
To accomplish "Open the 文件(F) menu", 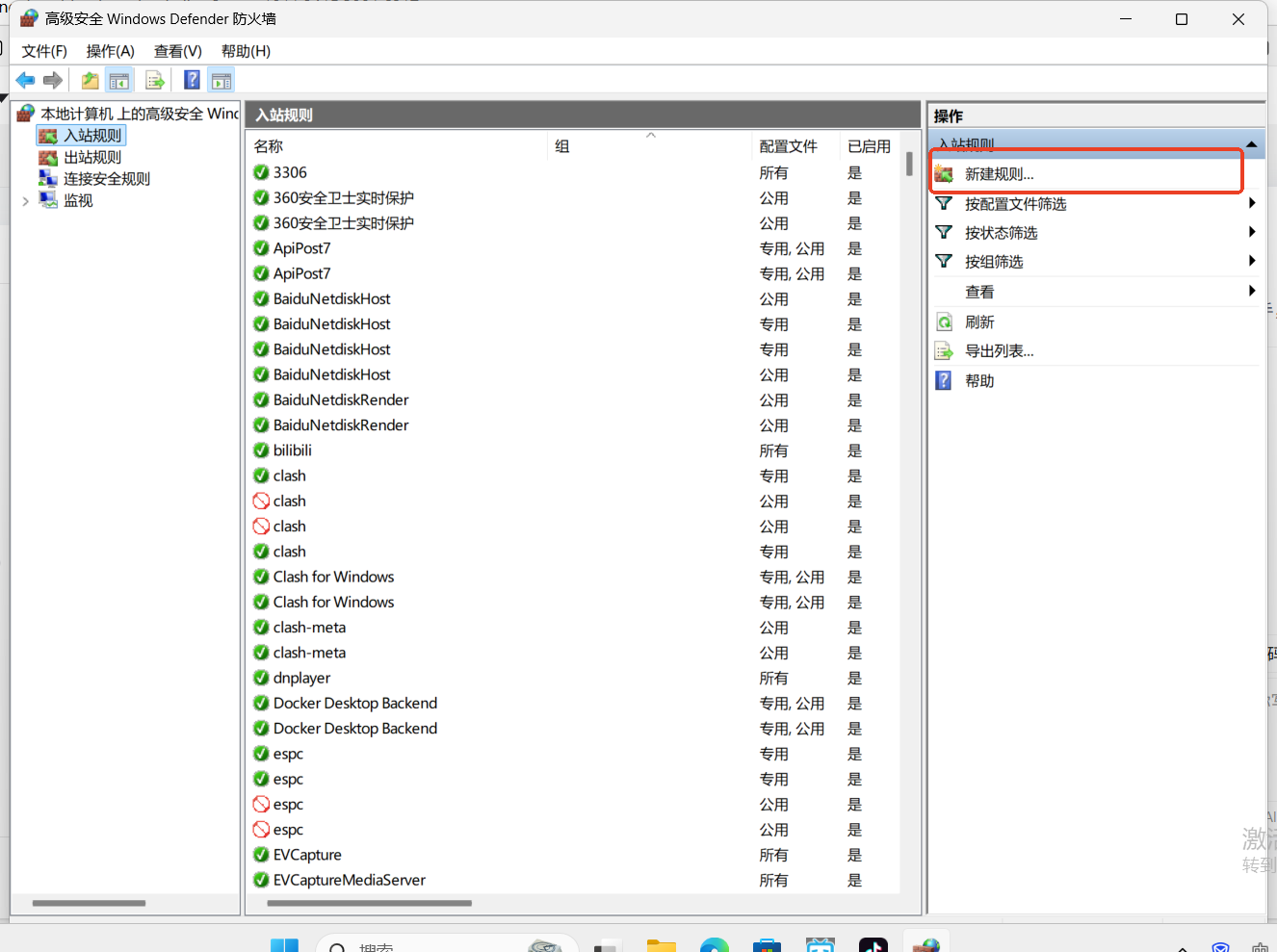I will pyautogui.click(x=44, y=51).
